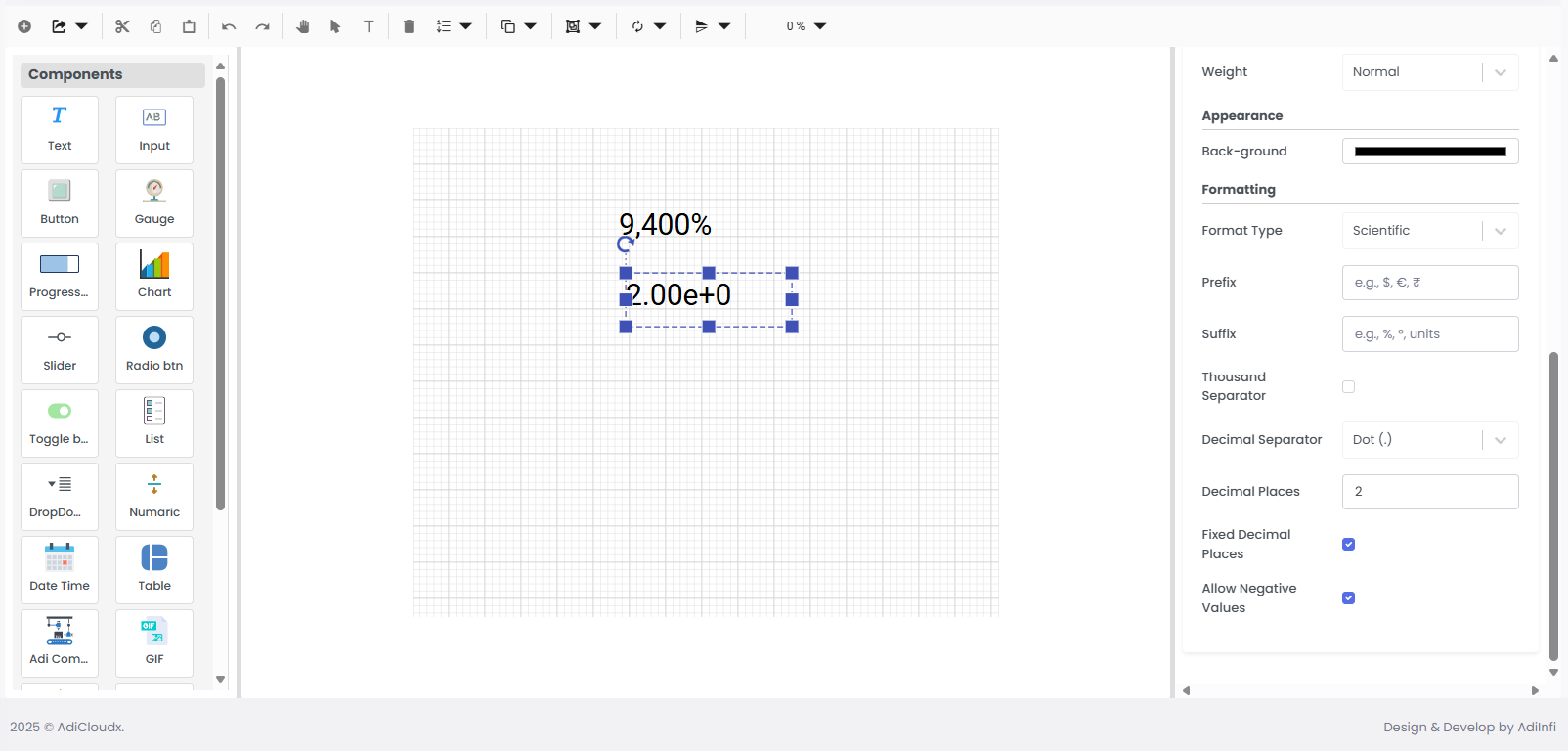Click the 9,400% text element on canvas
1568x751 pixels.
[x=666, y=225]
